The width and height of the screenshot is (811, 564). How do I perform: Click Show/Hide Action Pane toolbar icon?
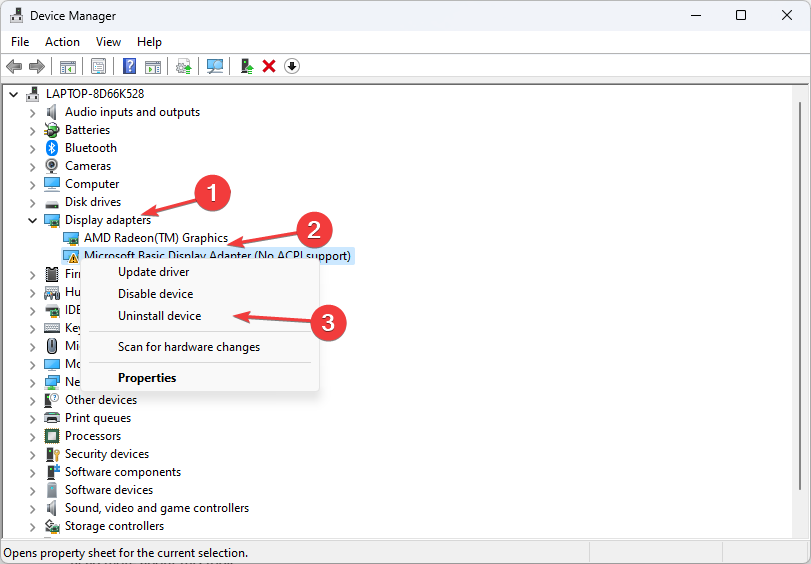point(153,66)
